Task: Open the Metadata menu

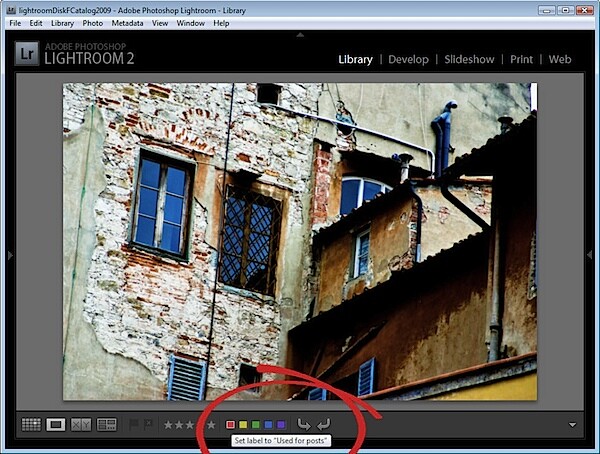Action: click(127, 23)
